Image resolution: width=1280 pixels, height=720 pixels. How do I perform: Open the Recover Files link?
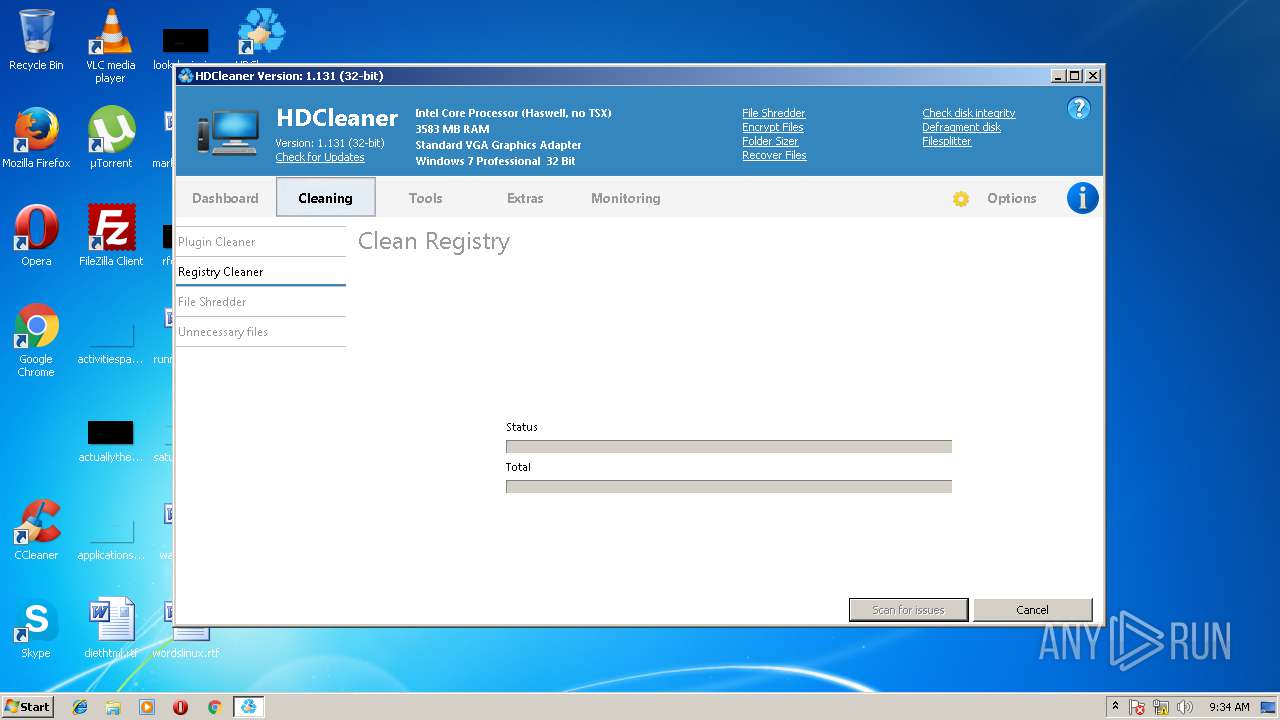pos(774,155)
